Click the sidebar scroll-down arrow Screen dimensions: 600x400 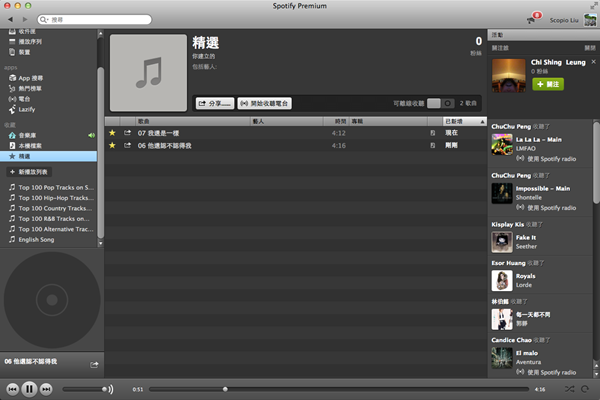100,243
